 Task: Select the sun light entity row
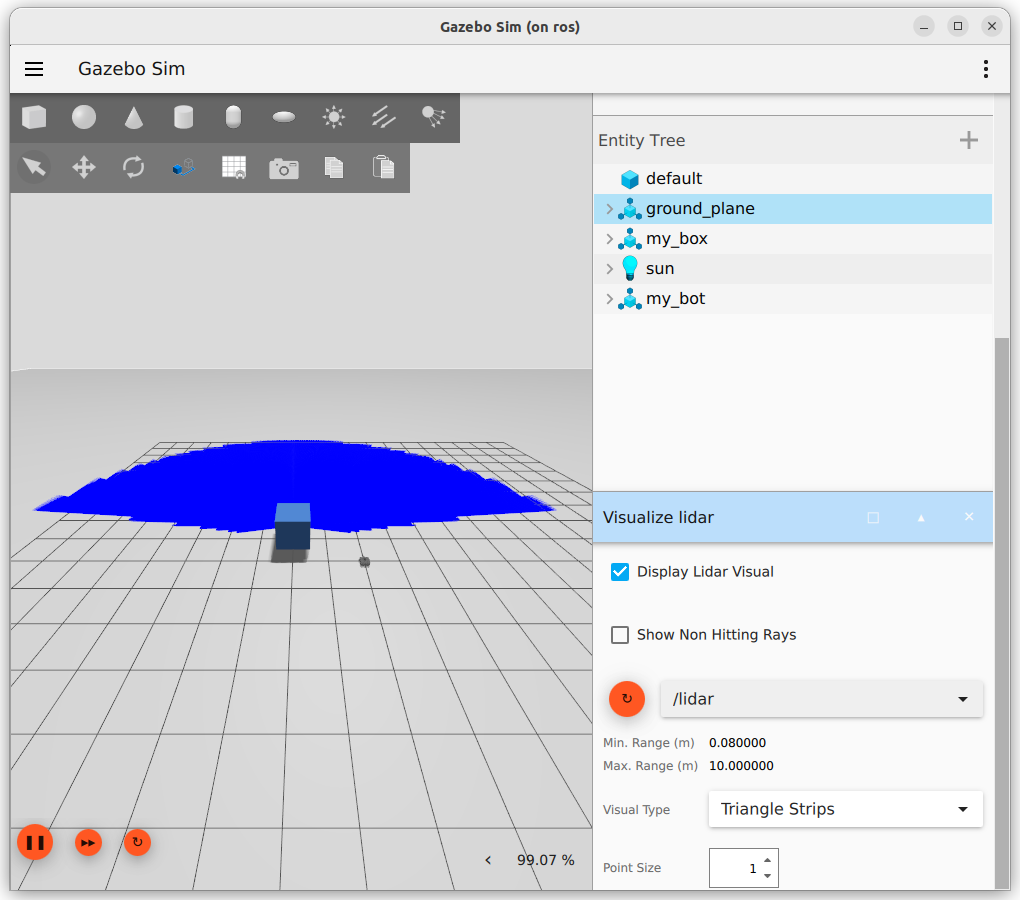793,269
